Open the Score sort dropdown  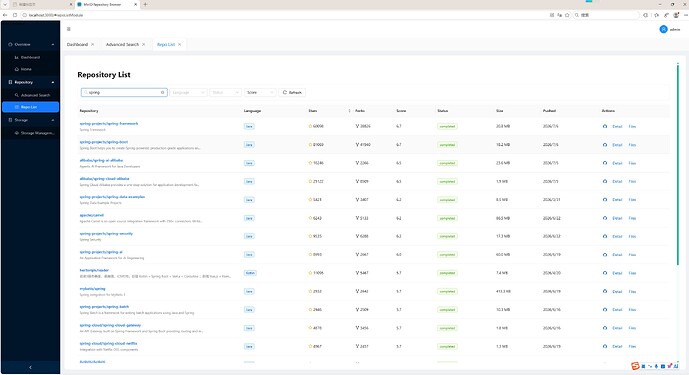pyautogui.click(x=260, y=92)
